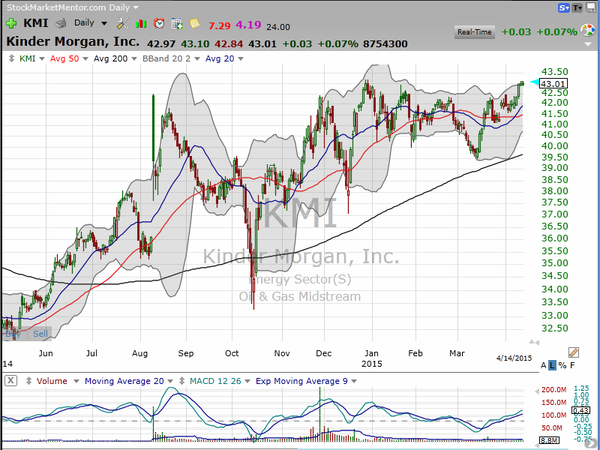
Task: Click the 24.00 value in toolbar
Action: (278, 27)
